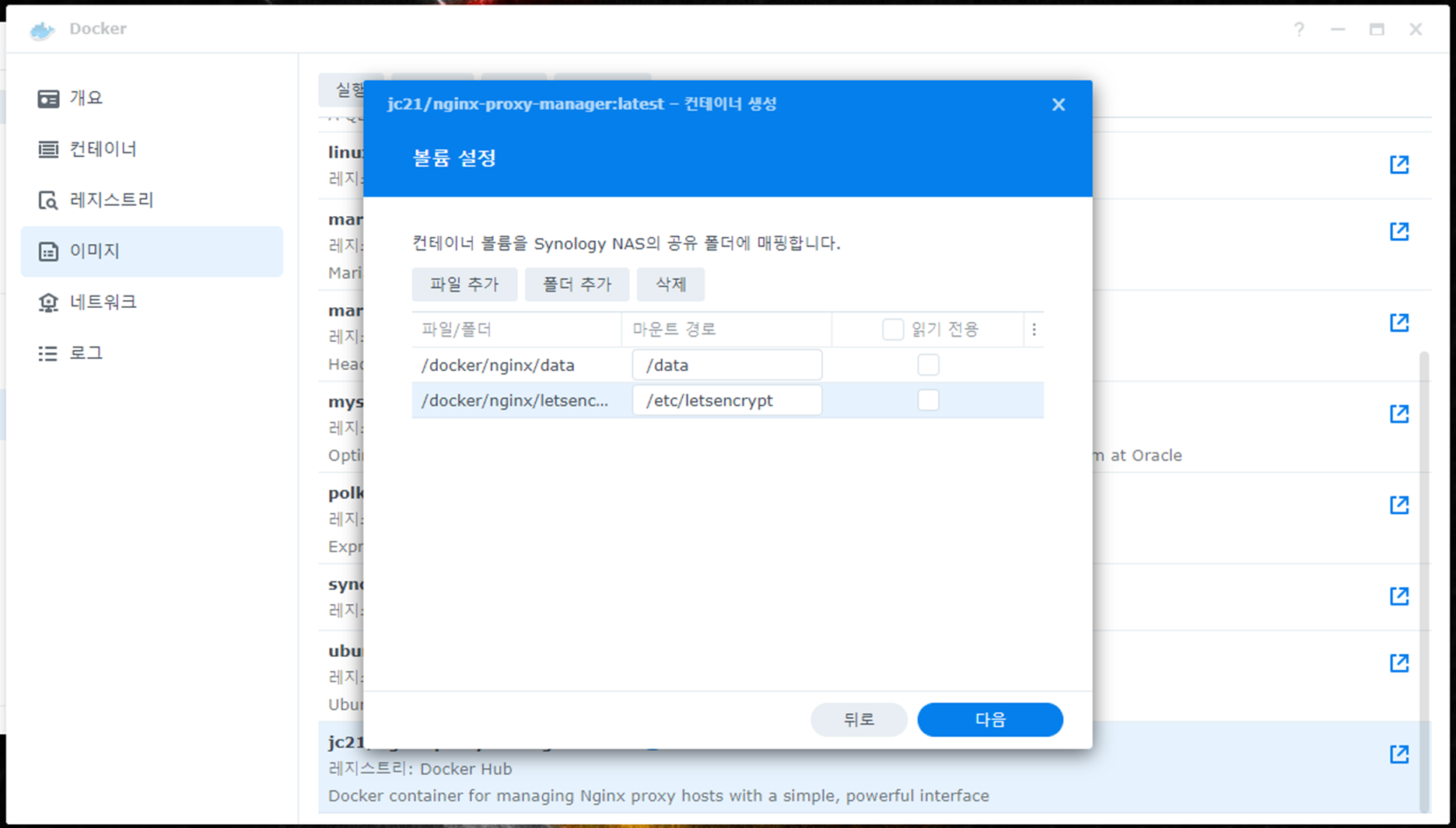Go back with the 뒤로 button
Screen dimensions: 1456x828
click(859, 720)
